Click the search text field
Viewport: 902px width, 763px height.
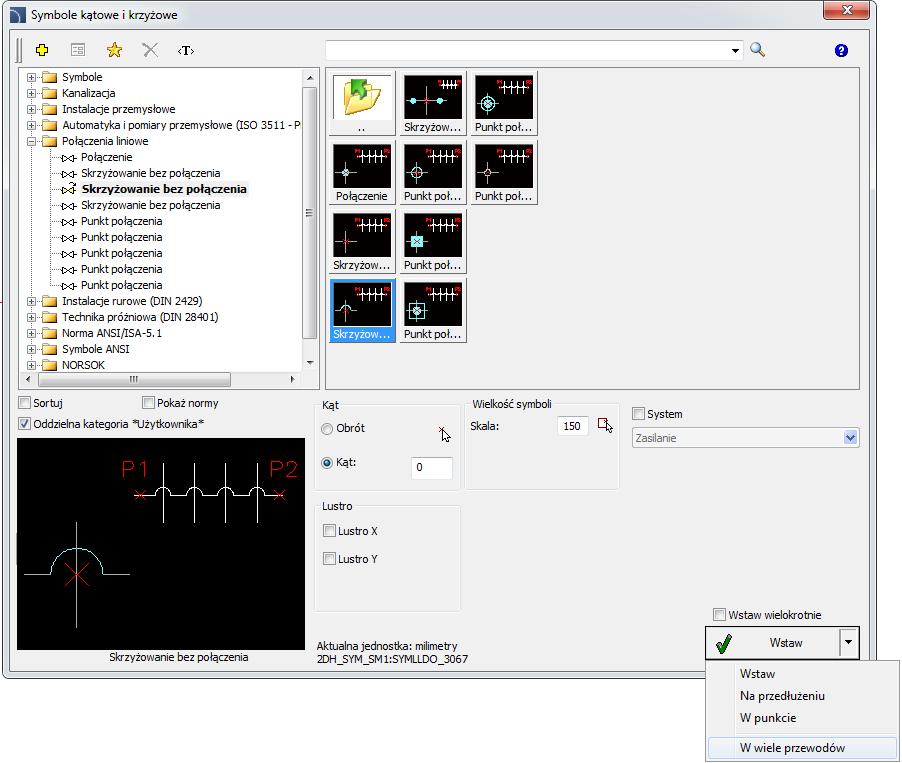528,51
